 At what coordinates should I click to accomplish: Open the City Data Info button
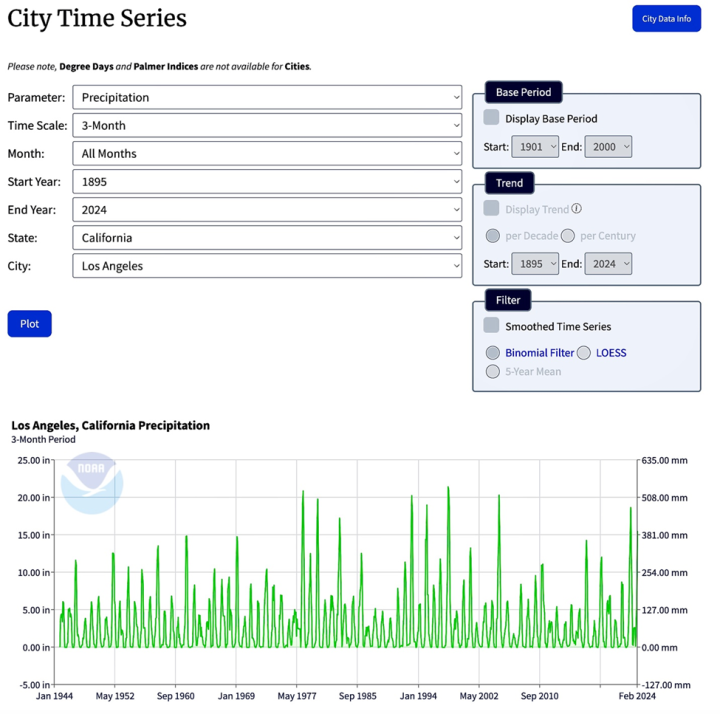click(x=666, y=18)
